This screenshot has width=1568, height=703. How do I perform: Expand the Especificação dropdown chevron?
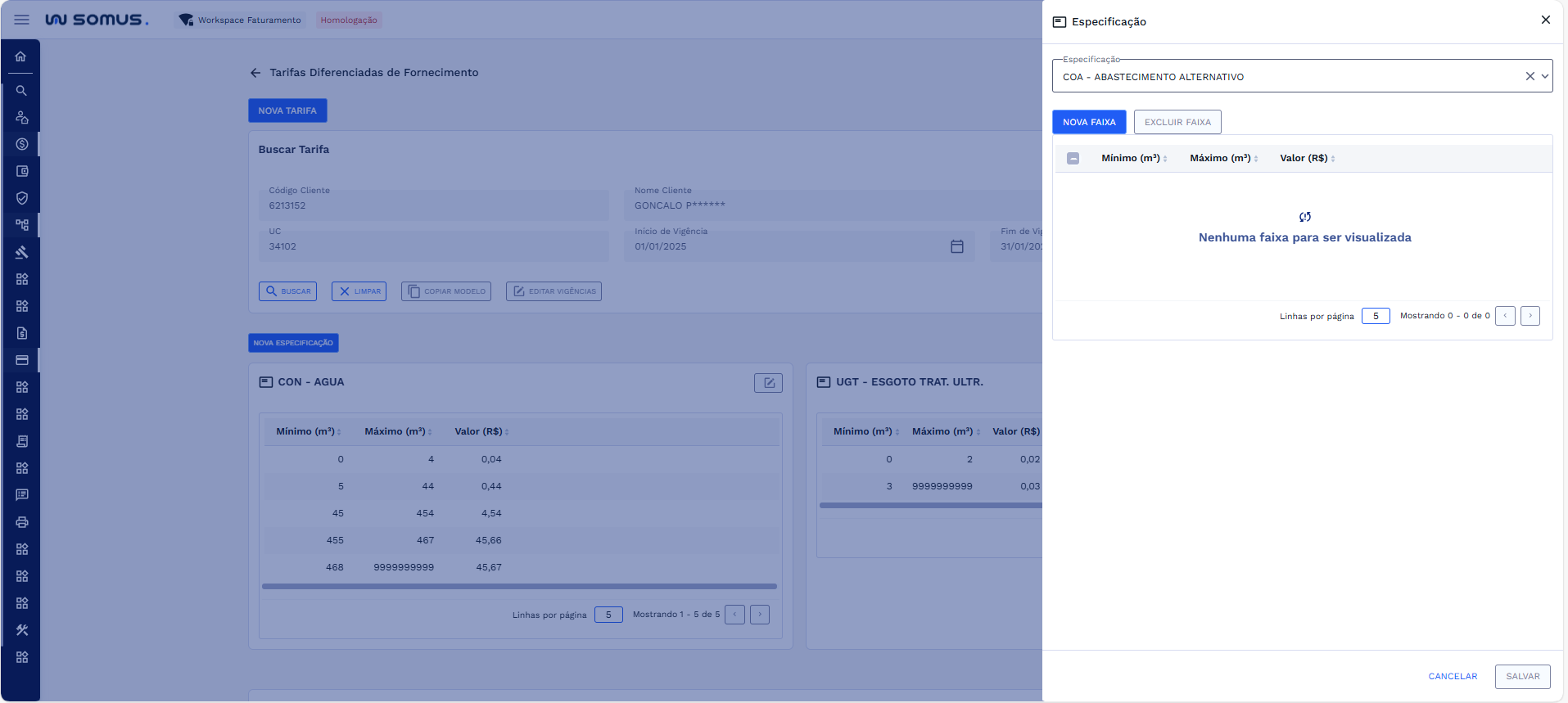coord(1544,76)
